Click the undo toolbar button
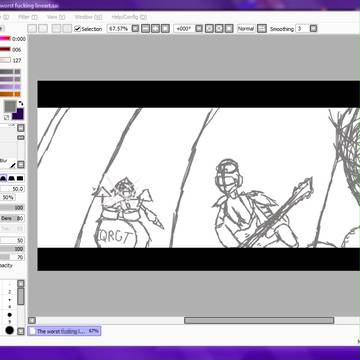This screenshot has width=360, height=360. coord(32,29)
